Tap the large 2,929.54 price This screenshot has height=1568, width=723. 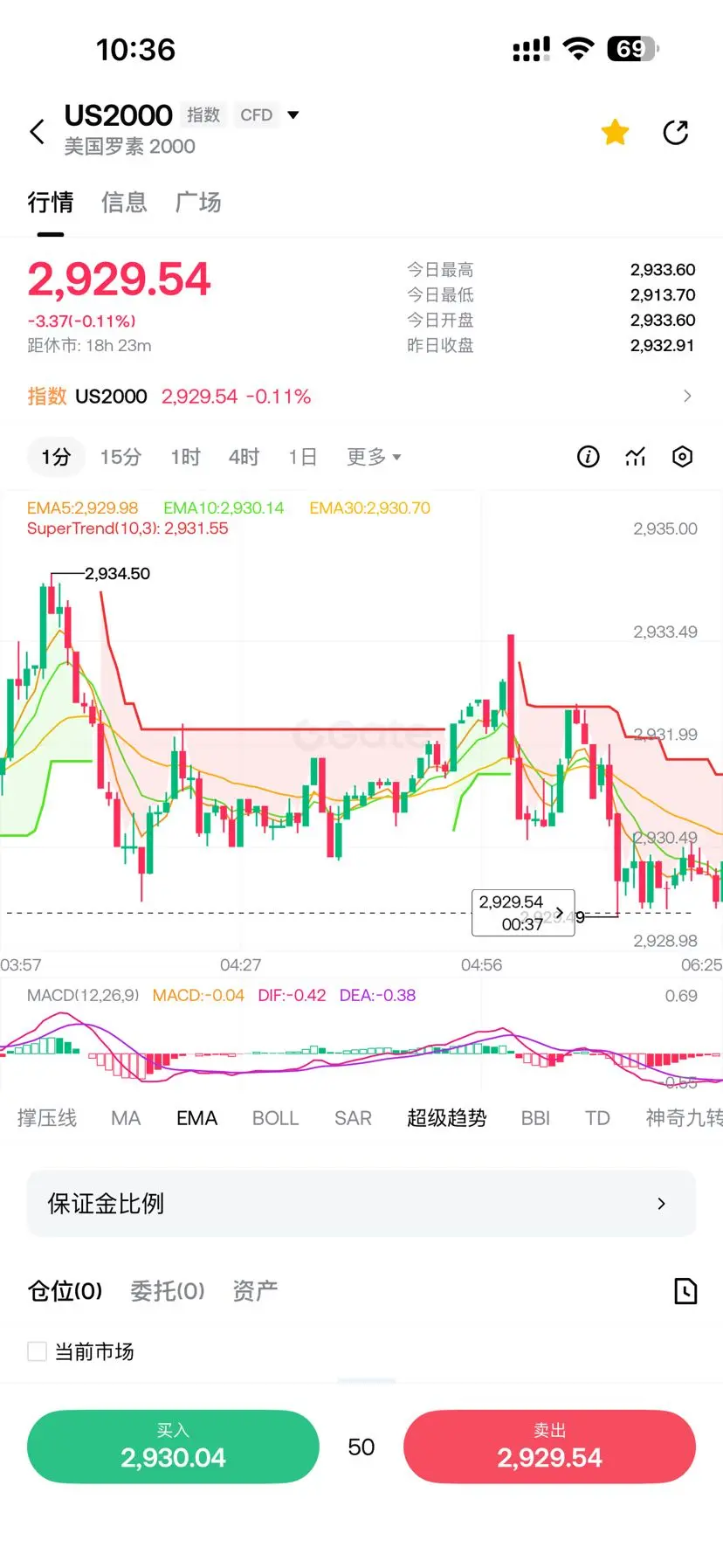120,280
